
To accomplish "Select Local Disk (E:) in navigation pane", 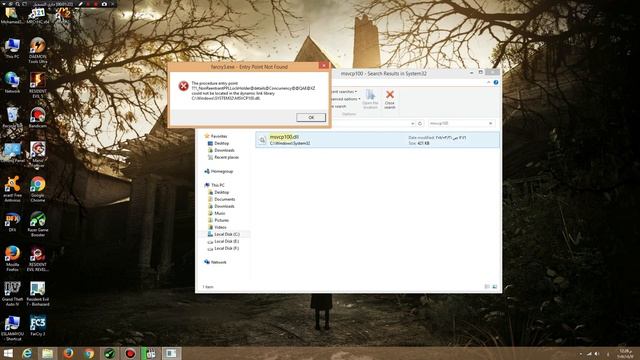I will [x=223, y=241].
